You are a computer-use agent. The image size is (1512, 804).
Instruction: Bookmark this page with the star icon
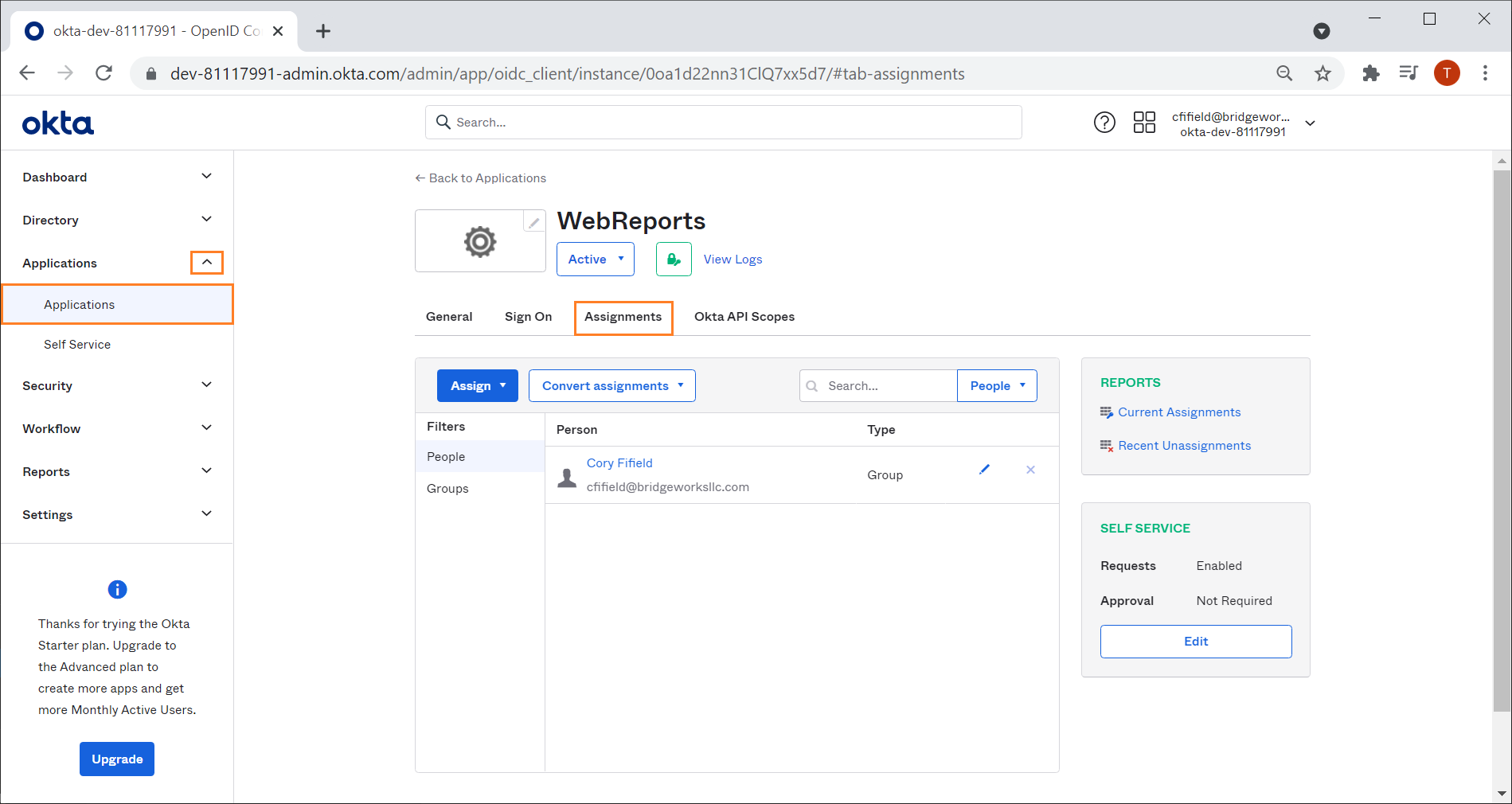1323,73
